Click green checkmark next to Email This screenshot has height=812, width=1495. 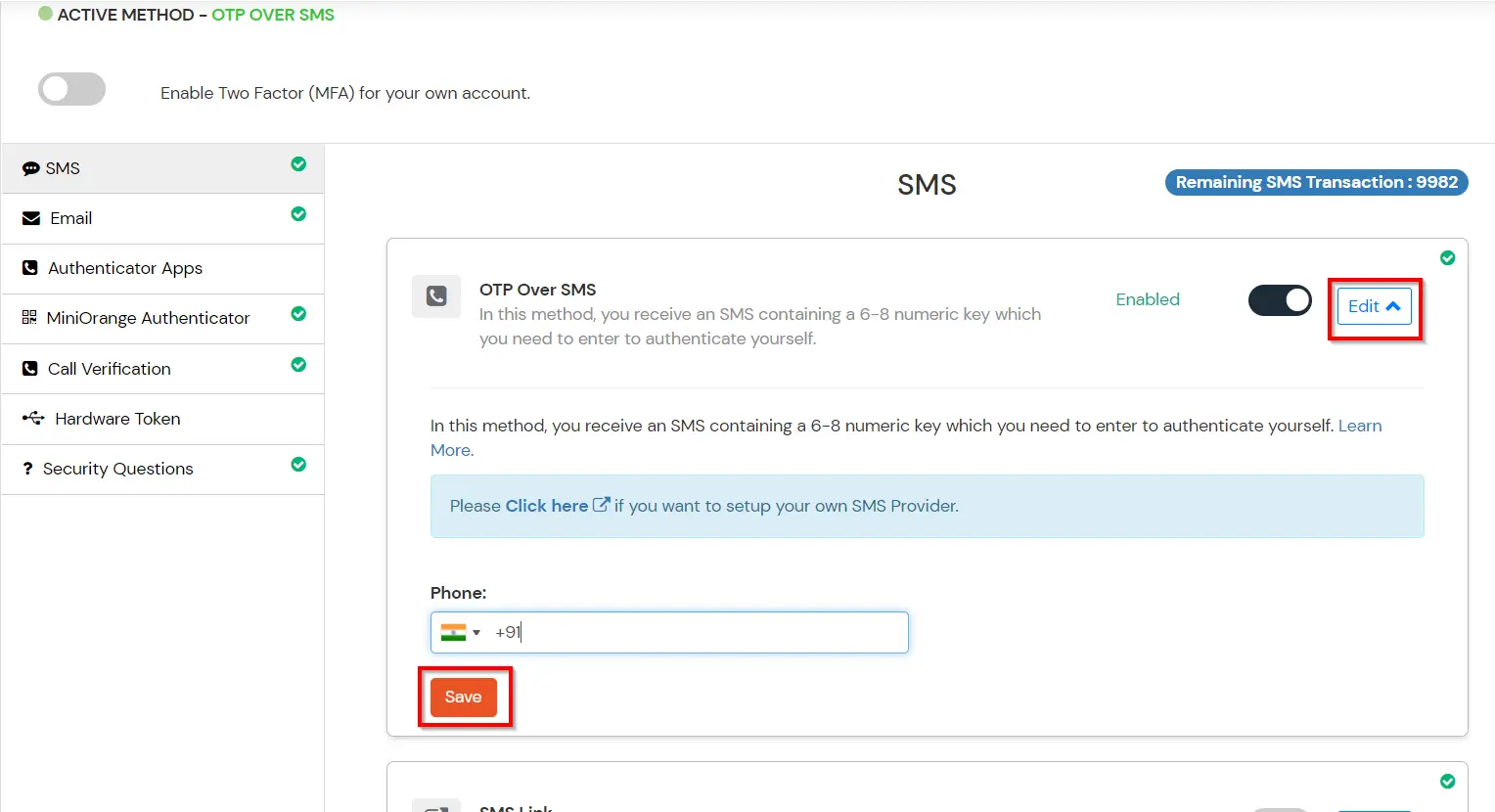[x=298, y=214]
